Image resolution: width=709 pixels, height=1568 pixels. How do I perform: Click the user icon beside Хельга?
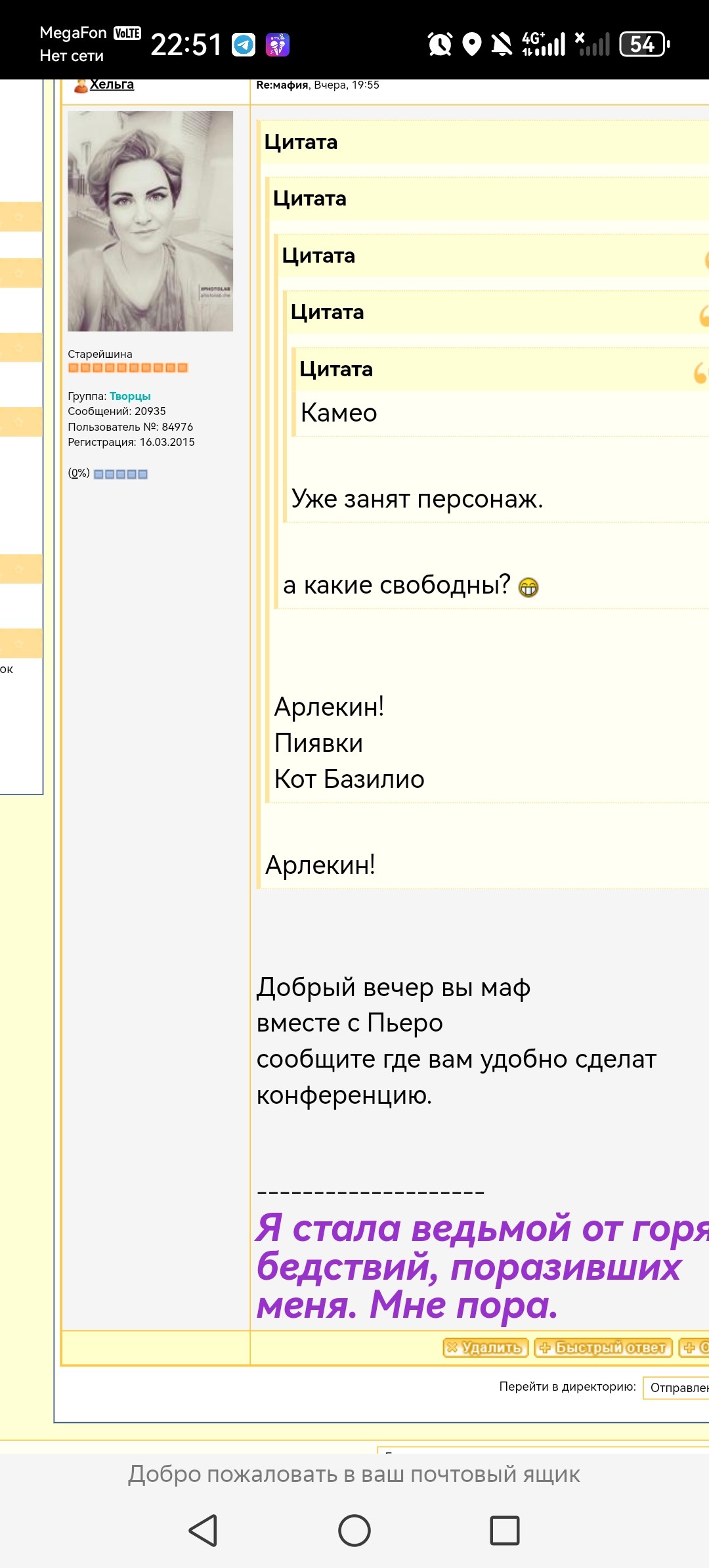[x=81, y=85]
